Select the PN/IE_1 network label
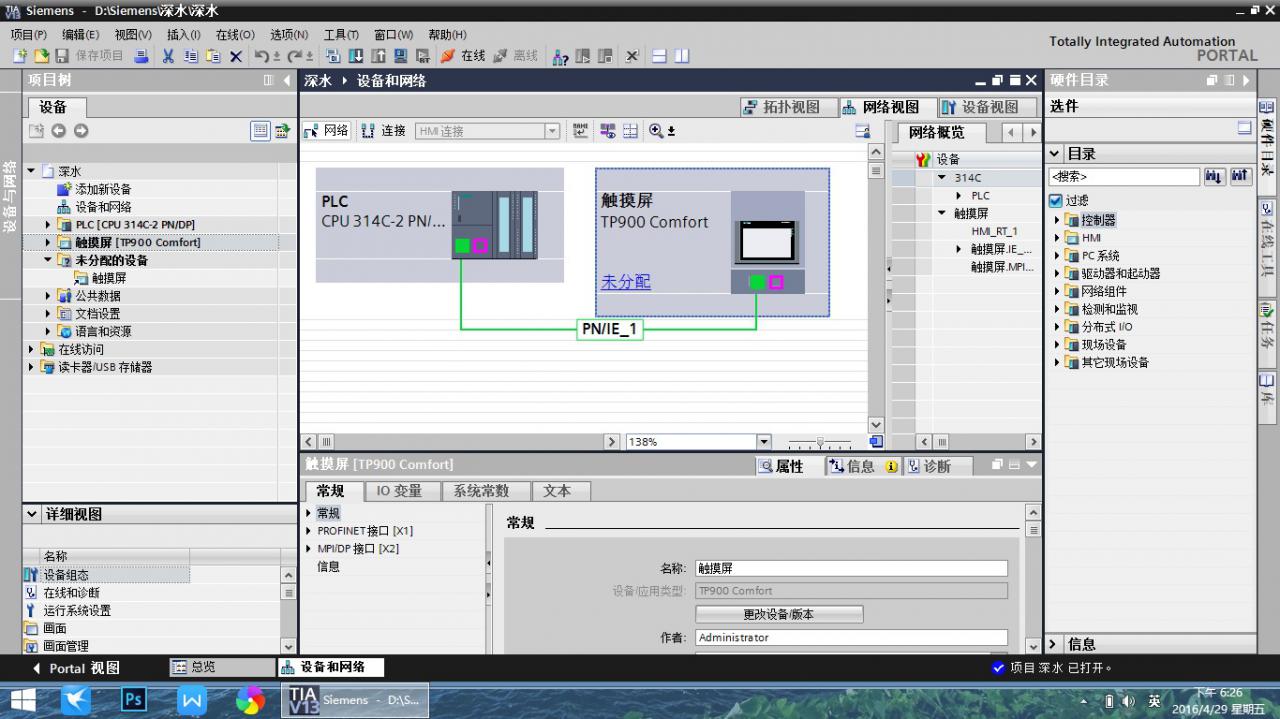The image size is (1280, 719). [610, 329]
